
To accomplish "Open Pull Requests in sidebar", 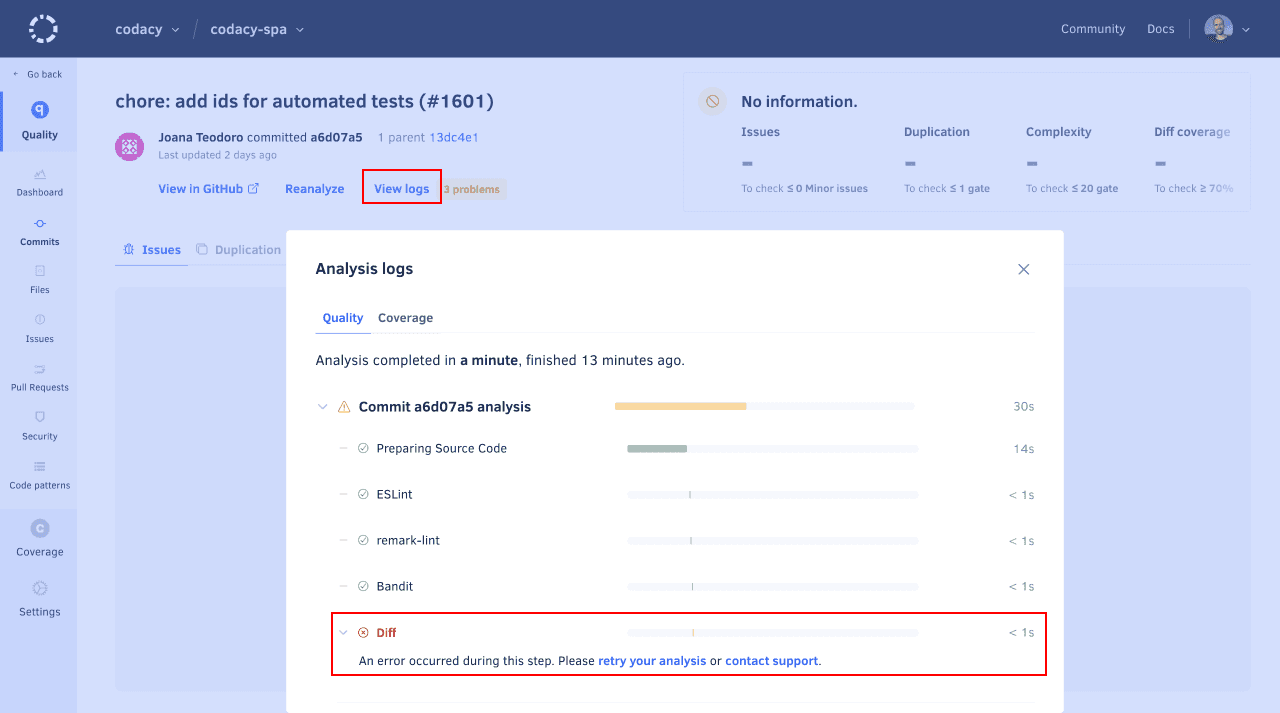I will pyautogui.click(x=40, y=377).
